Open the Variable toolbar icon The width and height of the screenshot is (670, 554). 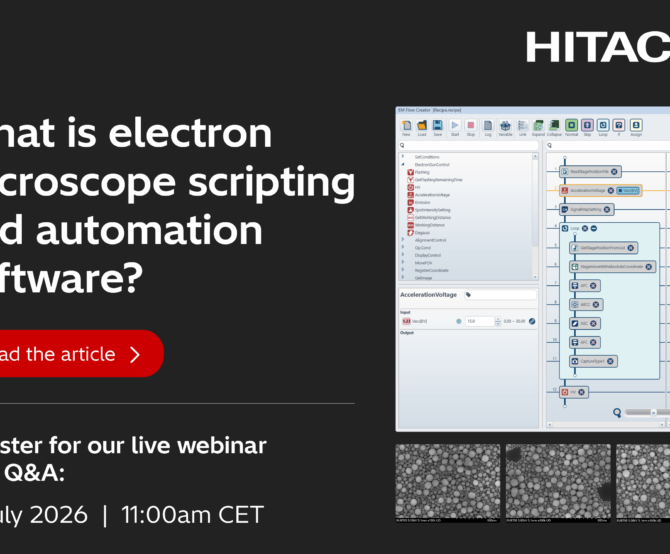505,126
